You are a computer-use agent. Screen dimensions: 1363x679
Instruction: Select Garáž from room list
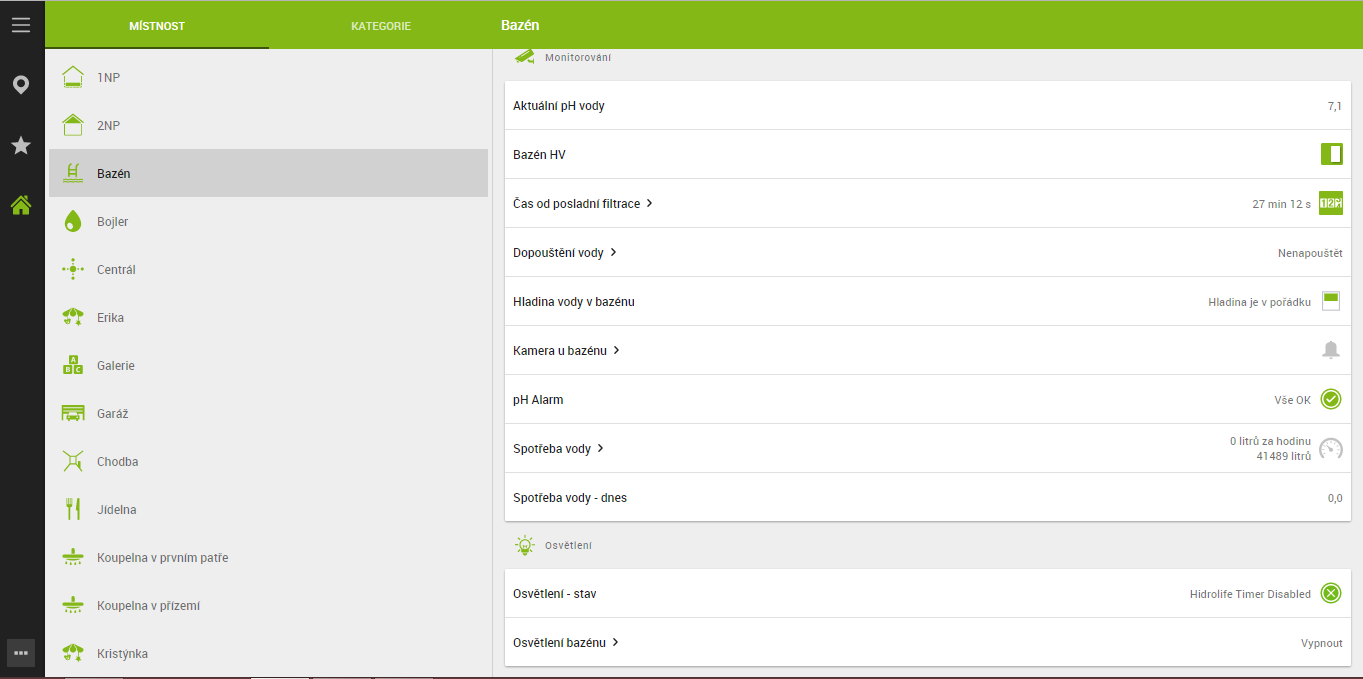click(112, 414)
